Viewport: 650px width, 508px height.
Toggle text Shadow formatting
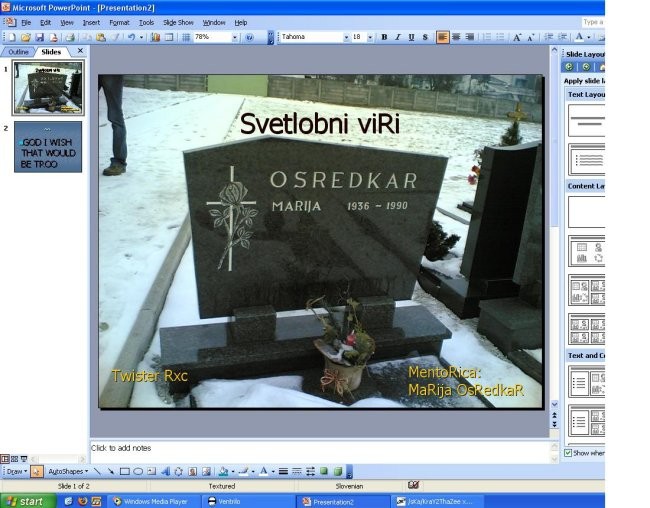(425, 37)
